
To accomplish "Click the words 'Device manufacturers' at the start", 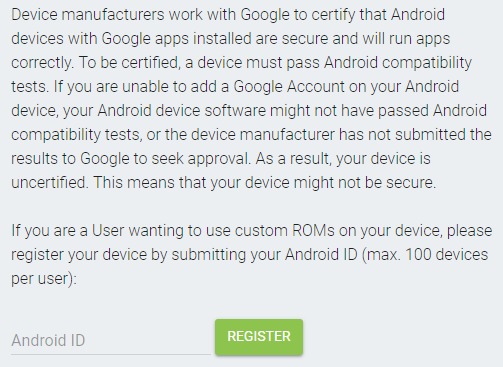I will point(88,15).
